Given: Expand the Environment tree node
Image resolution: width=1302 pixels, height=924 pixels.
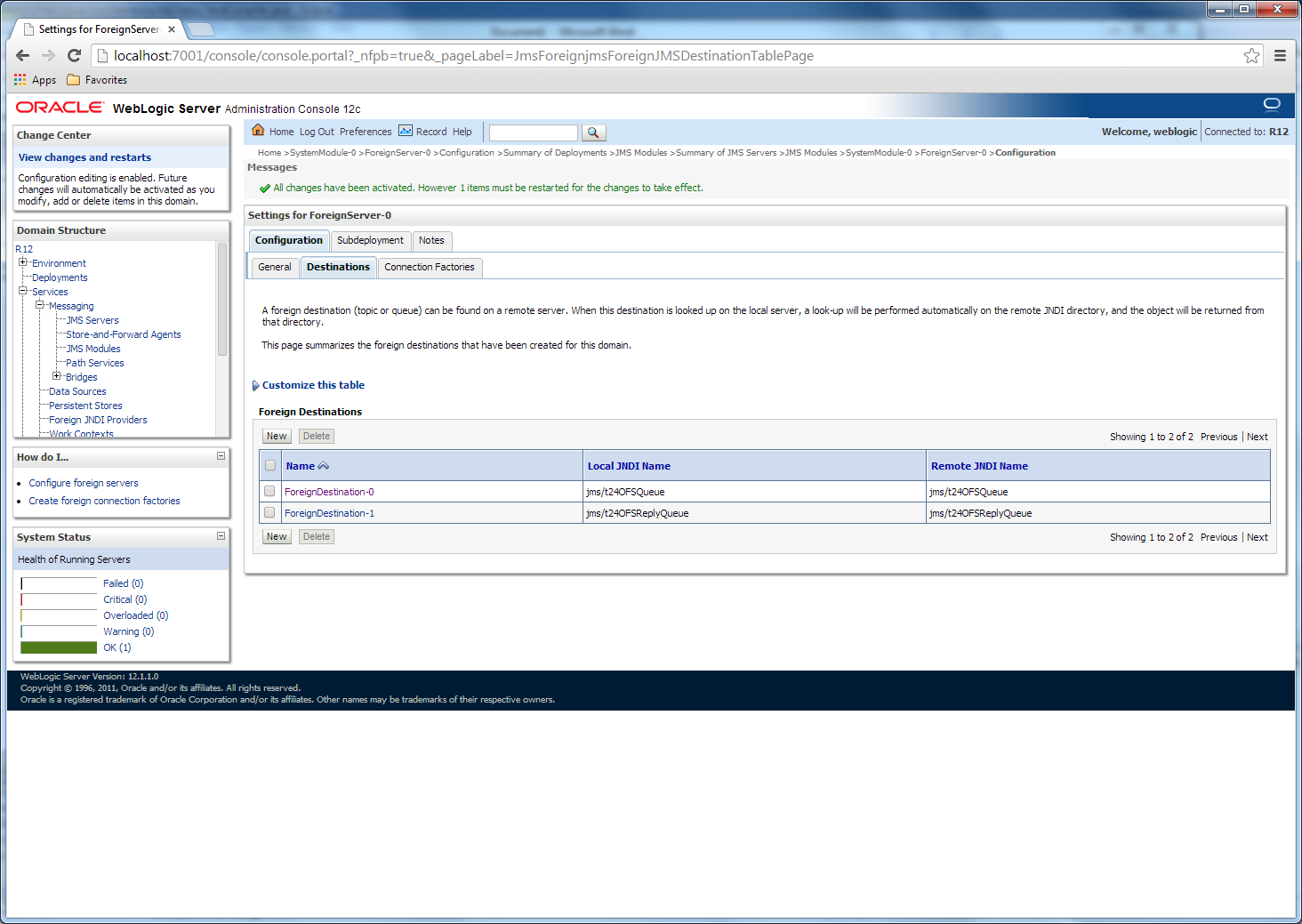Looking at the screenshot, I should tap(23, 262).
